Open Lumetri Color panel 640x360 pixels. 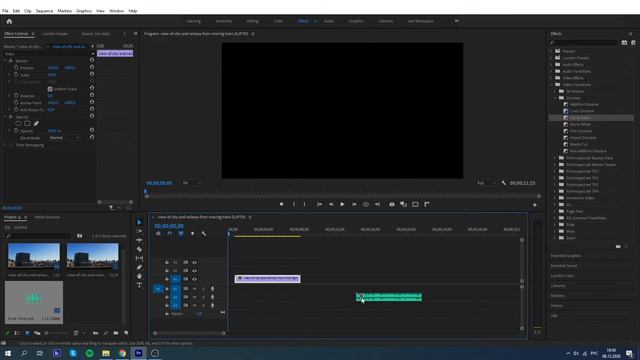(x=562, y=276)
